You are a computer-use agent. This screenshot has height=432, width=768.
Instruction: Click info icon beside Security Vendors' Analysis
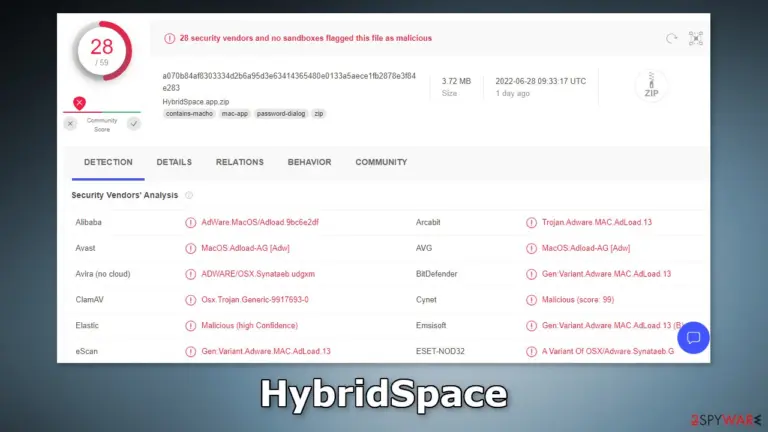pyautogui.click(x=189, y=195)
